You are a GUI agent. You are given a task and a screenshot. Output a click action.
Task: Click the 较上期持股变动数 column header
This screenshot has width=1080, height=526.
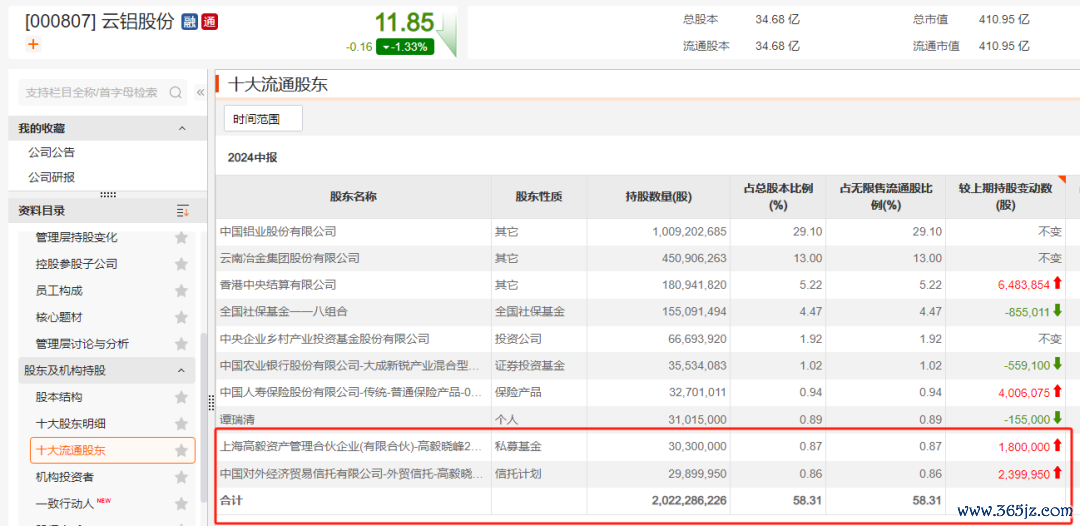pos(1006,196)
